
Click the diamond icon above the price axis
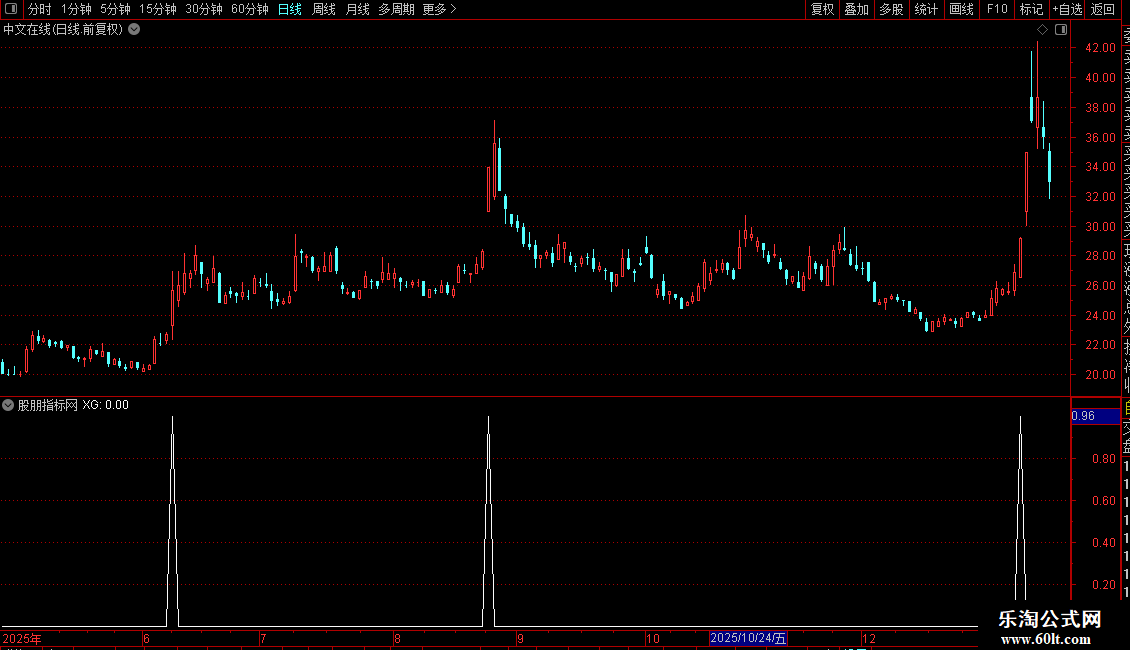coord(1042,30)
